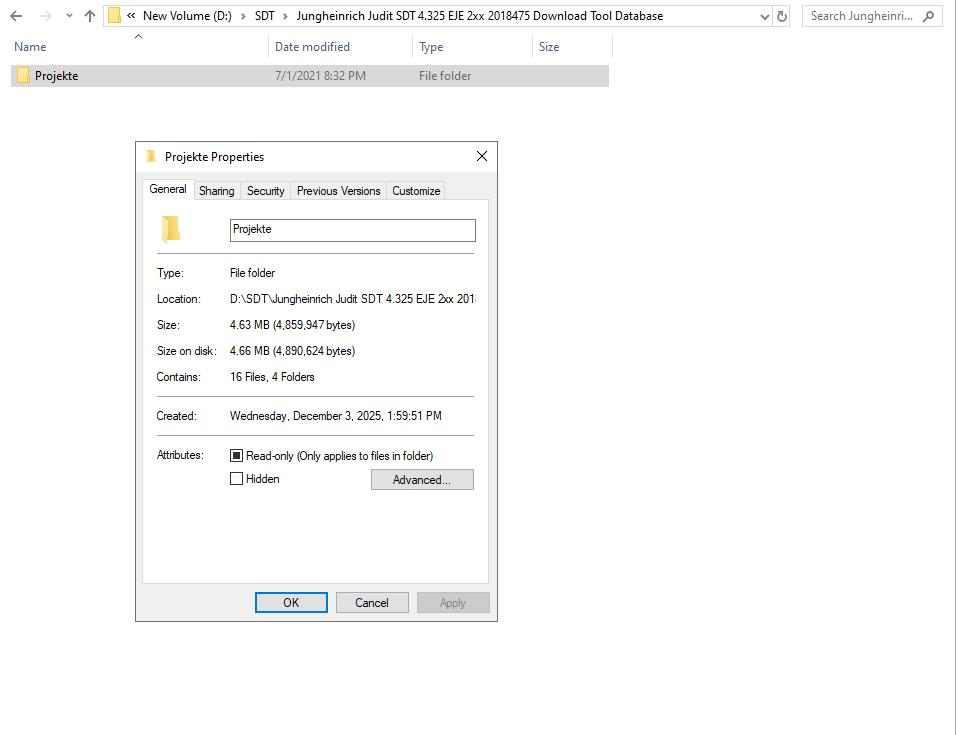Go back with the left arrow icon

[16, 16]
